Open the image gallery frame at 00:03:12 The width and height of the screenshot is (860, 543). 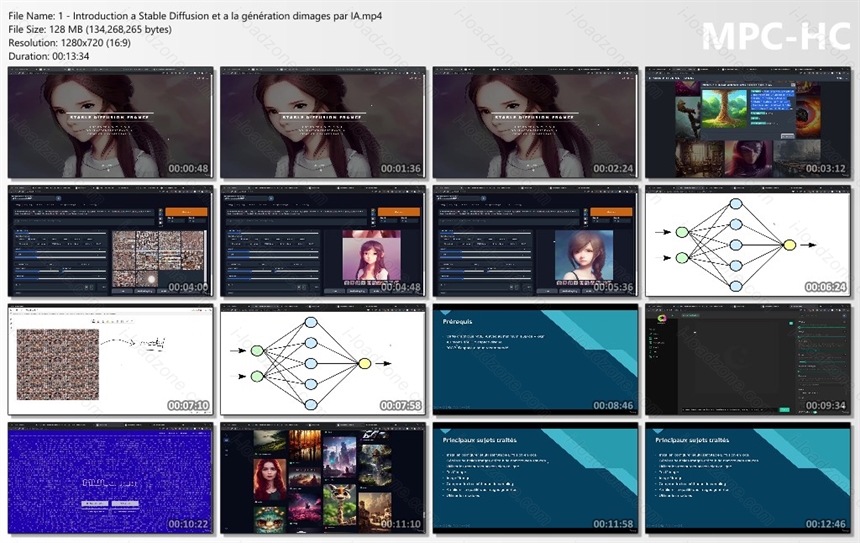coord(748,122)
